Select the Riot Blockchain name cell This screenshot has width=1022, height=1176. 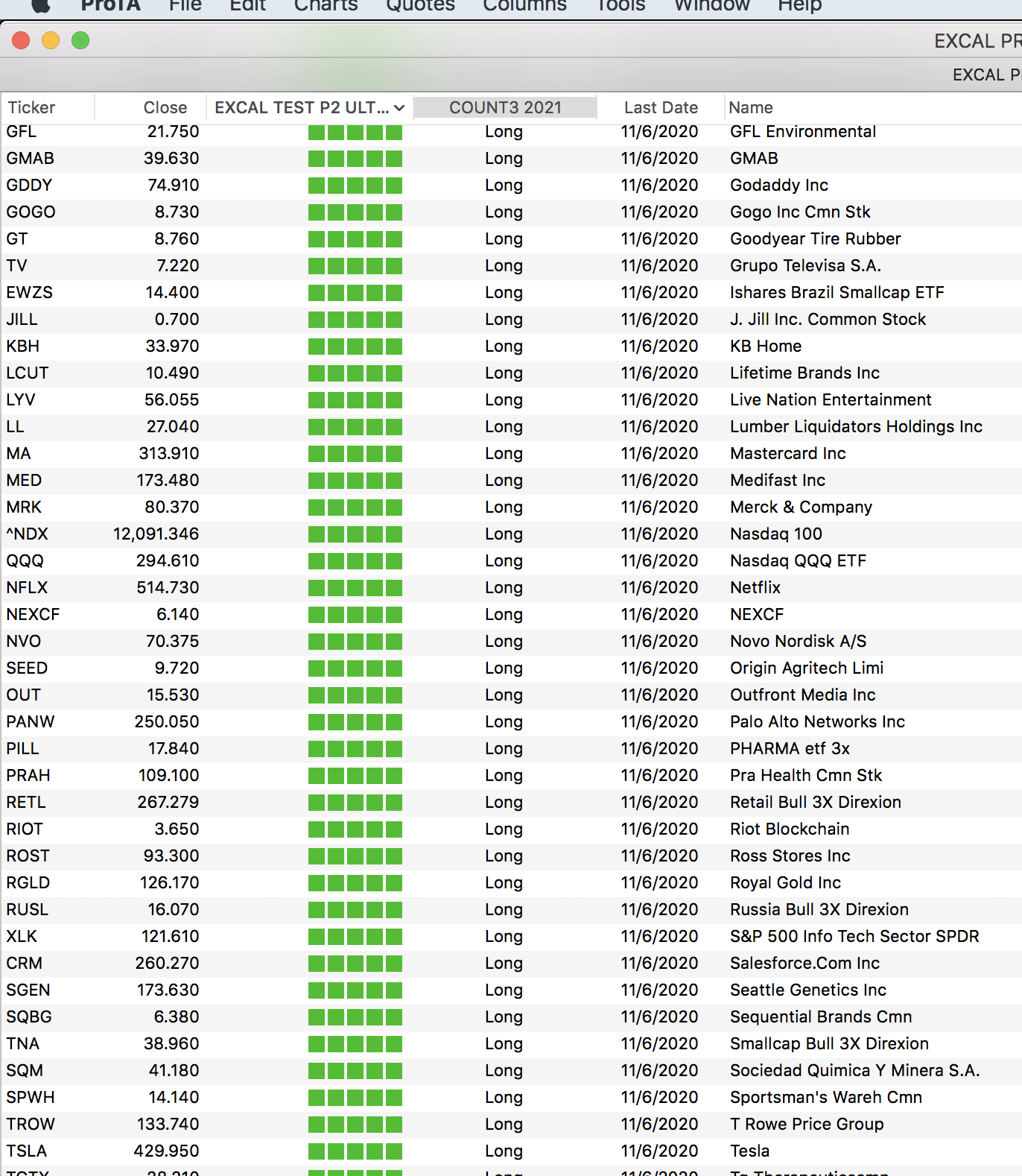[790, 829]
